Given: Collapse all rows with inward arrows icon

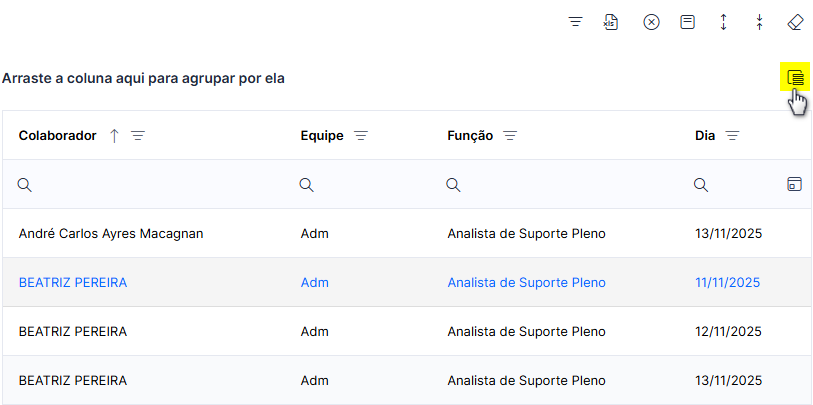Looking at the screenshot, I should (759, 22).
